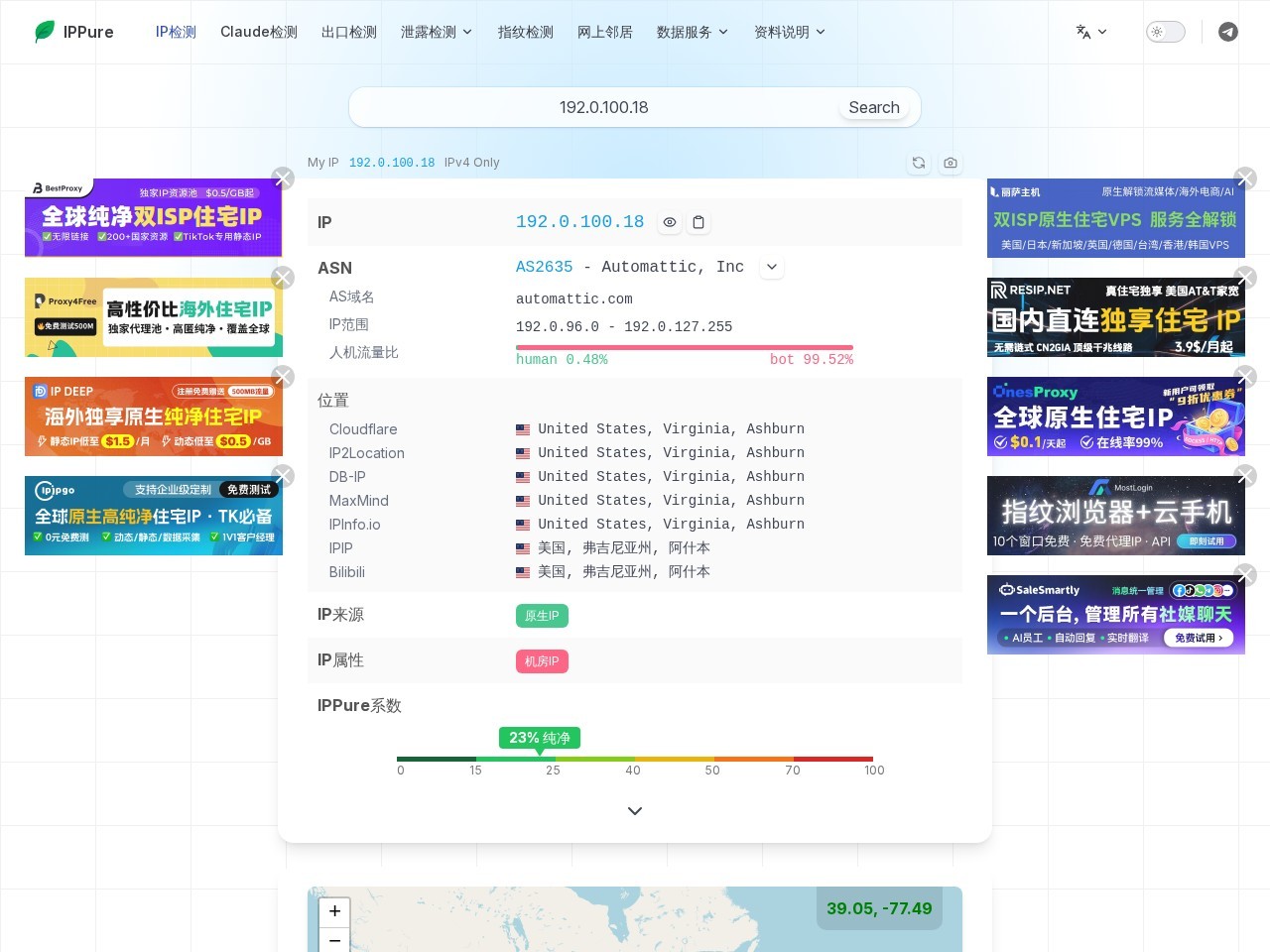Open the BestProxy 双ISP住宅IP banner

(153, 217)
